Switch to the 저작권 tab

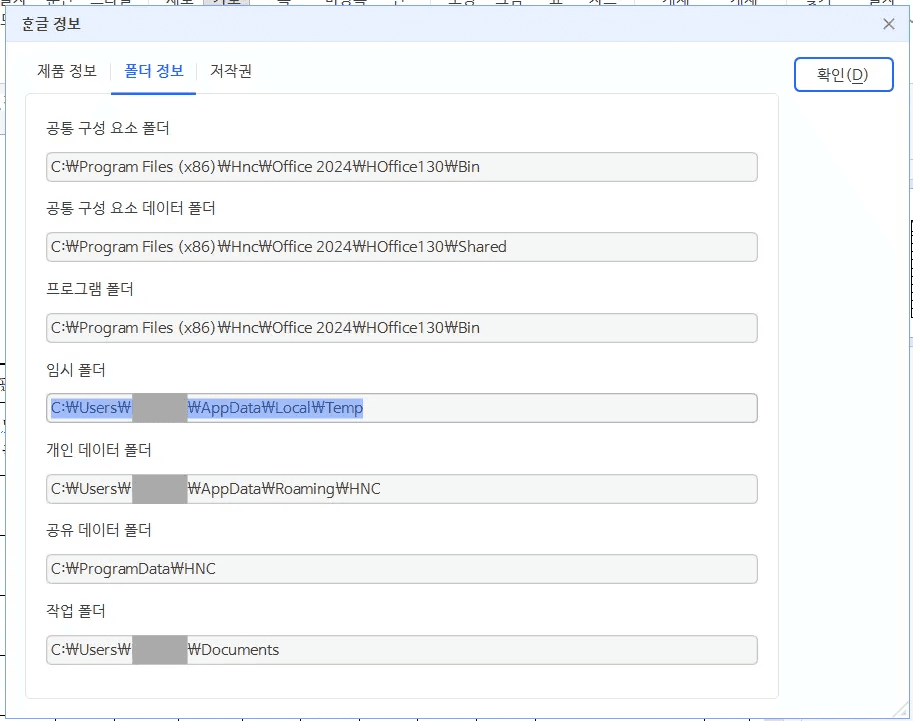pyautogui.click(x=230, y=72)
